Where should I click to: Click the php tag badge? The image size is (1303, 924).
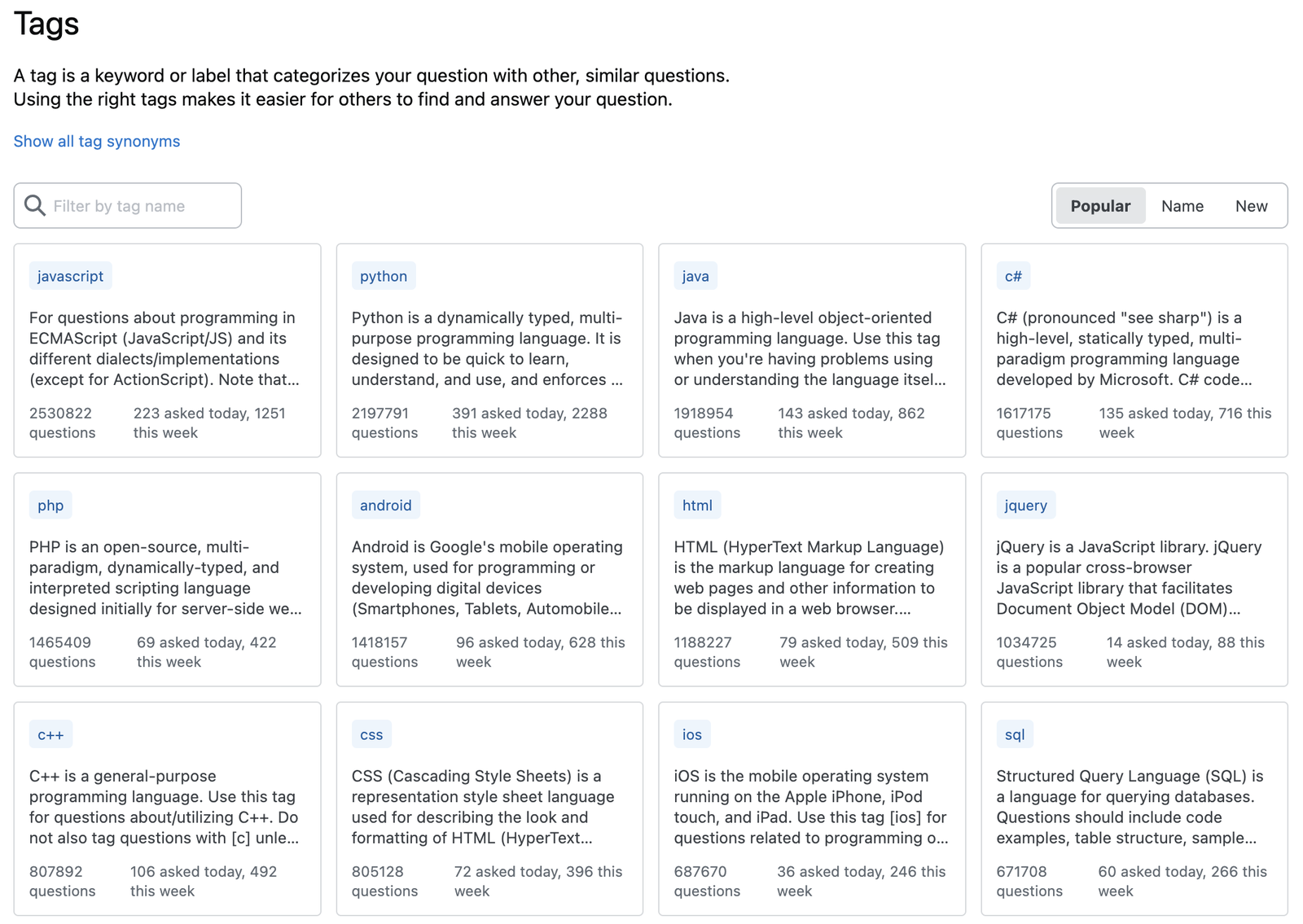50,505
